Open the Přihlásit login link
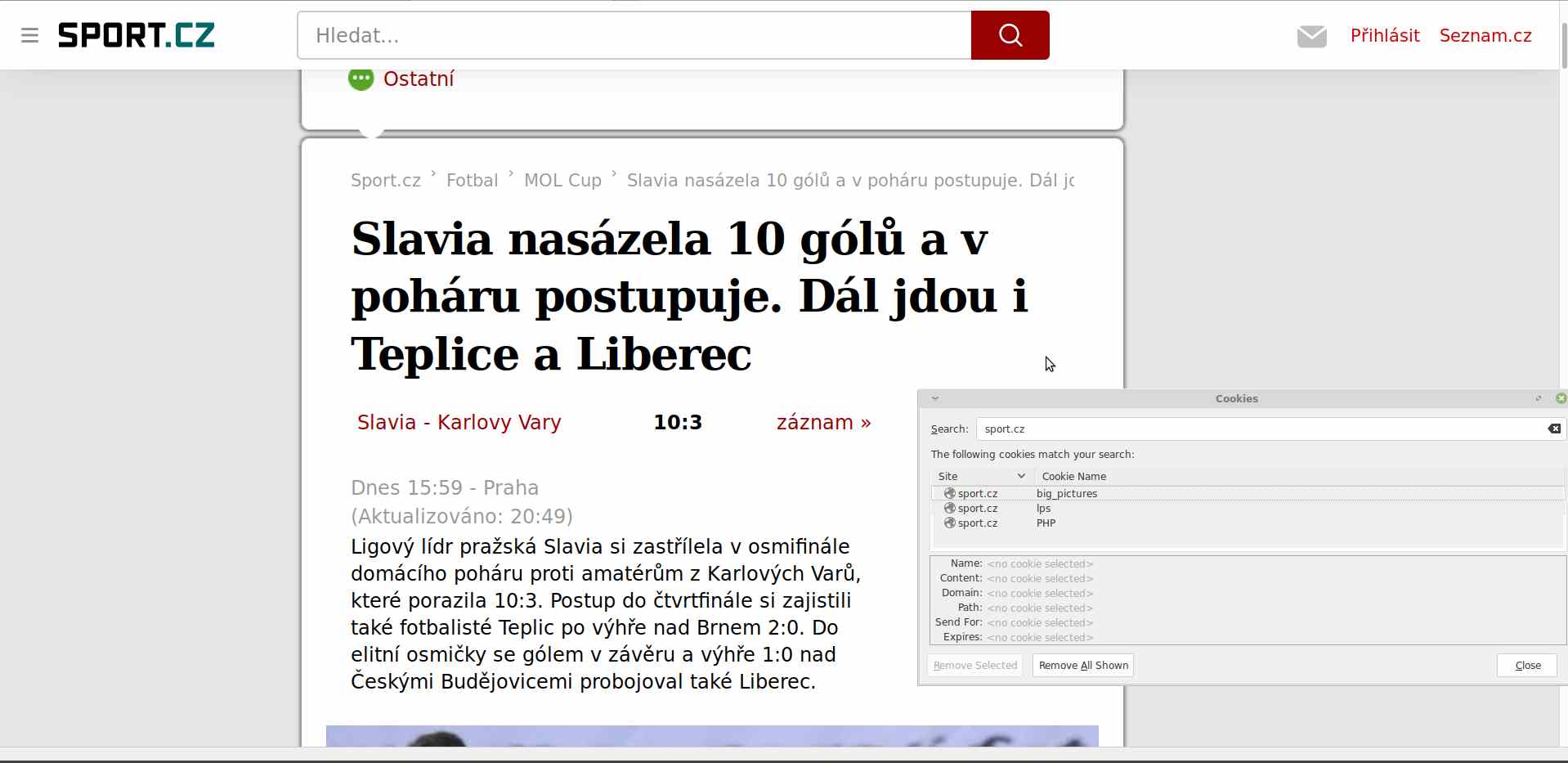 [1384, 36]
